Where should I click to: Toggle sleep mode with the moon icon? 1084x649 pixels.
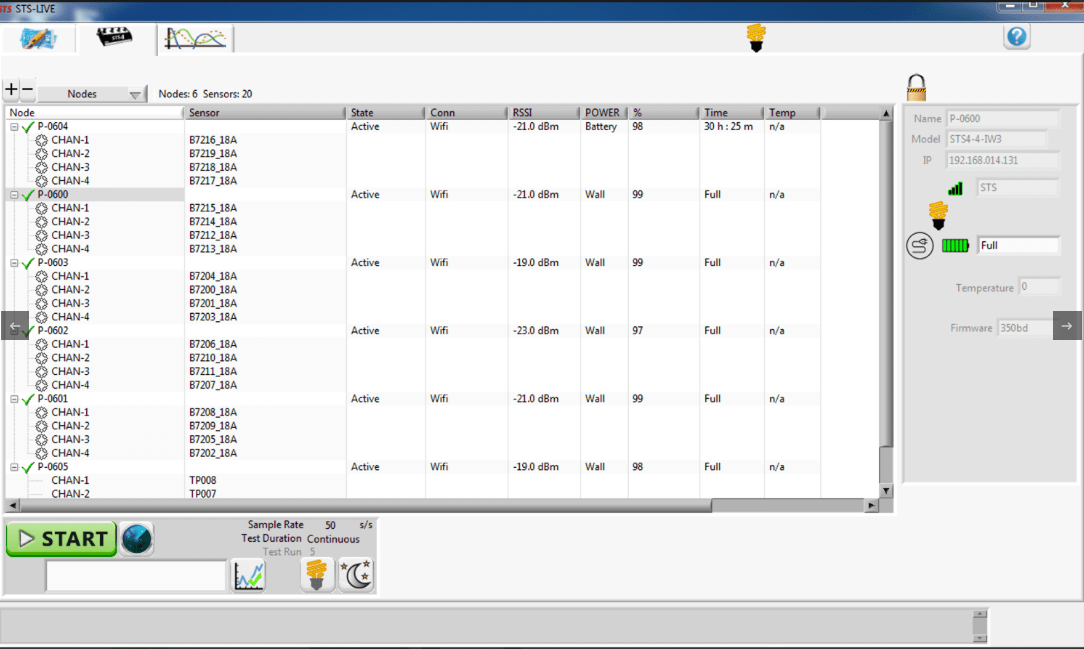point(356,575)
